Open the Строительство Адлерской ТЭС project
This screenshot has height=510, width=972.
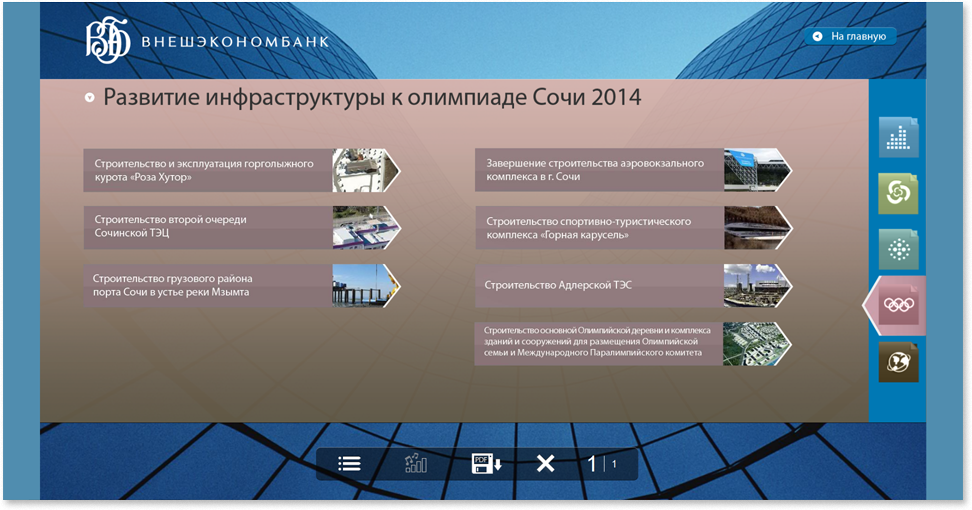click(x=634, y=286)
